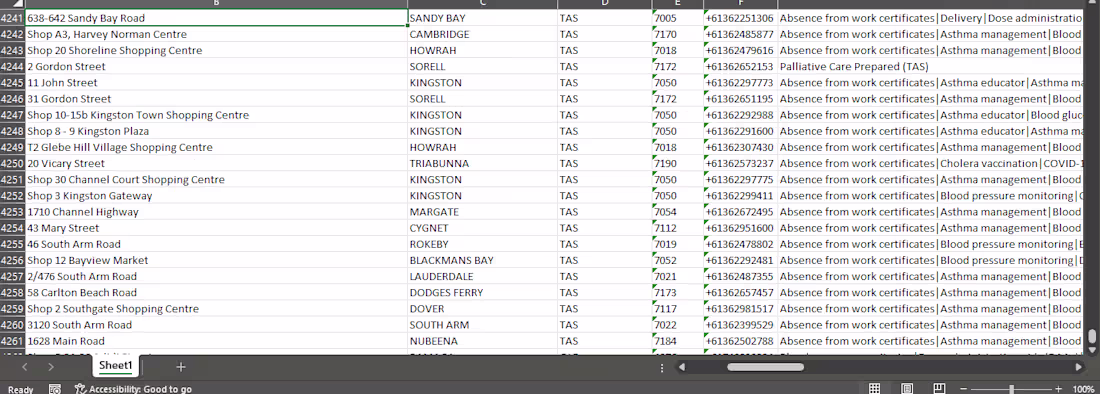Select cell Shop A3, Harvey Norman Centre
Image resolution: width=1100 pixels, height=394 pixels.
point(216,34)
